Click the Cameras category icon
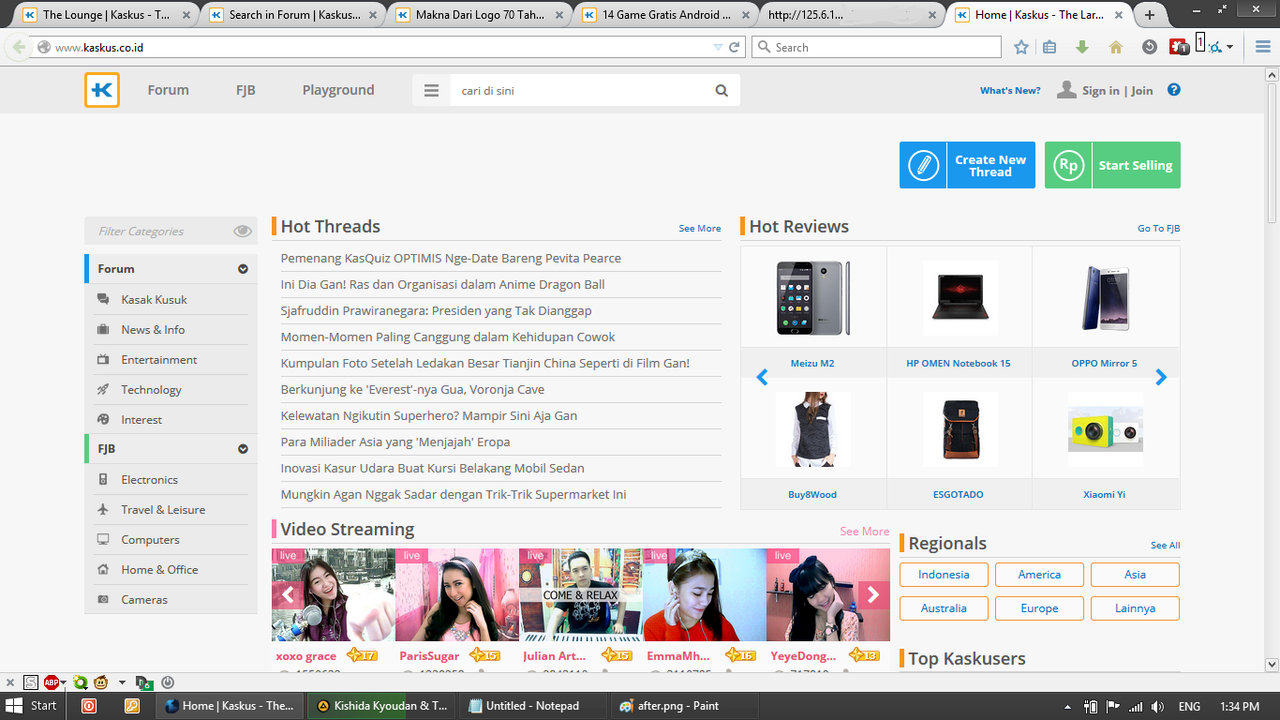Image resolution: width=1280 pixels, height=720 pixels. 103,599
